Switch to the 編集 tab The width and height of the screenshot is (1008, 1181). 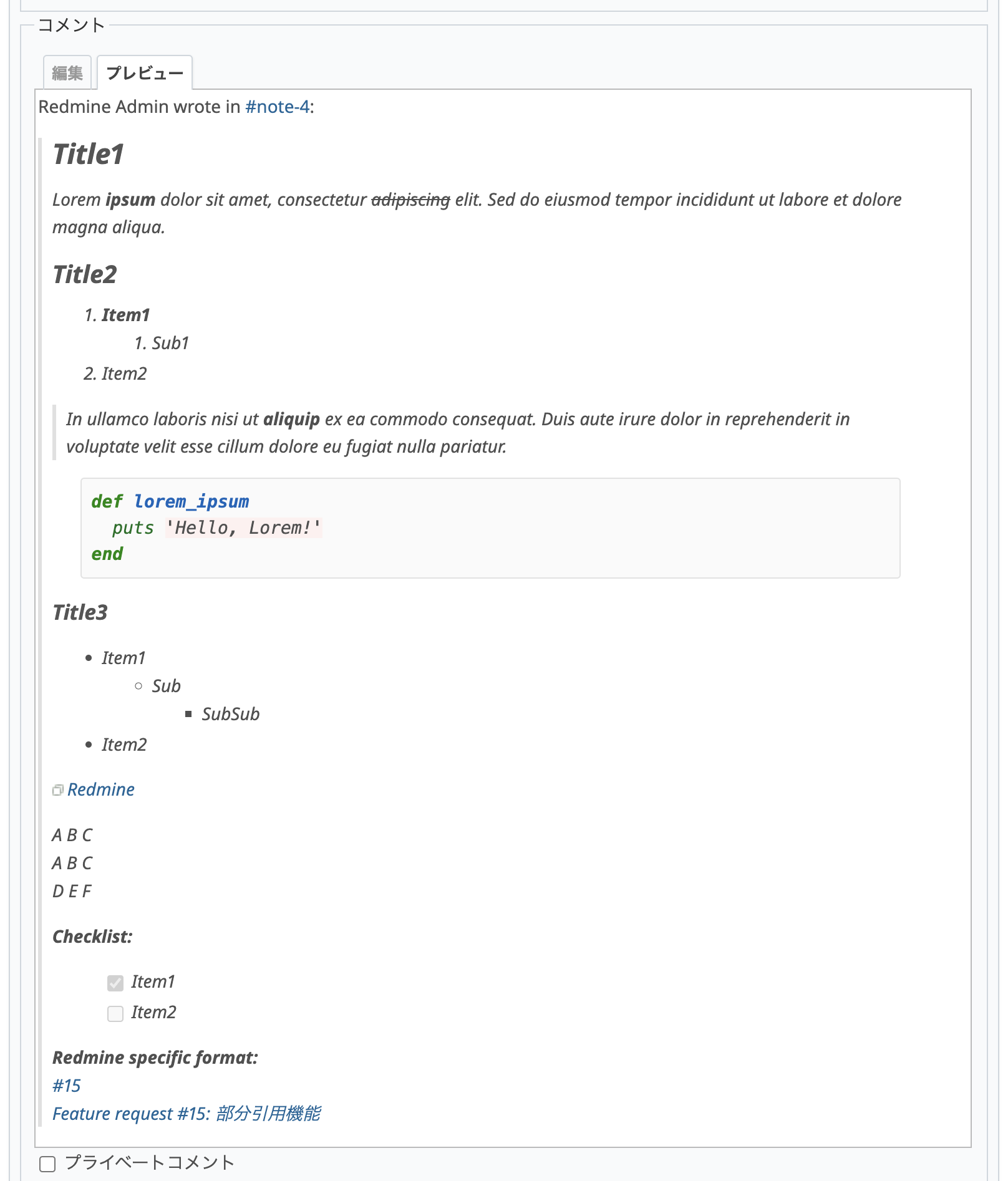coord(67,72)
